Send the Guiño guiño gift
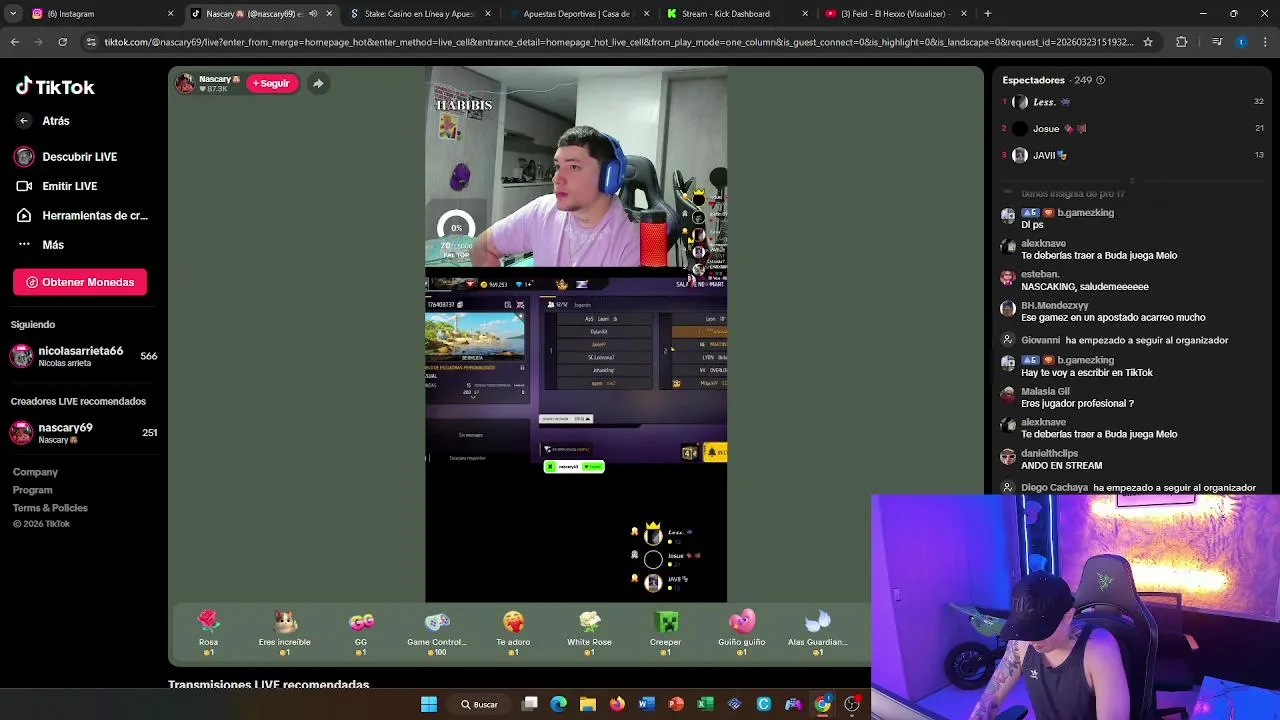 pyautogui.click(x=741, y=633)
